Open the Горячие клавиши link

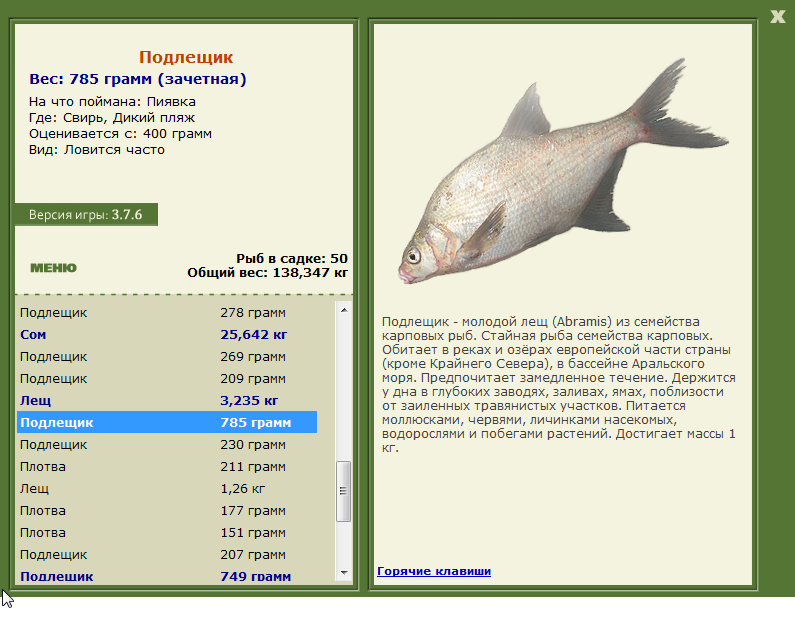(x=434, y=571)
